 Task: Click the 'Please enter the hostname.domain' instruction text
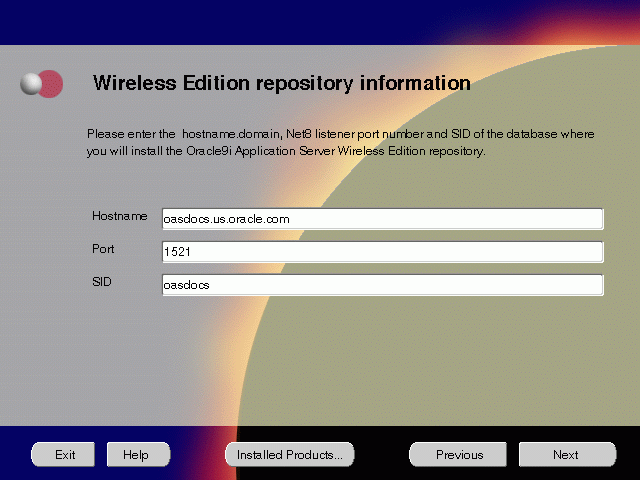tap(340, 142)
